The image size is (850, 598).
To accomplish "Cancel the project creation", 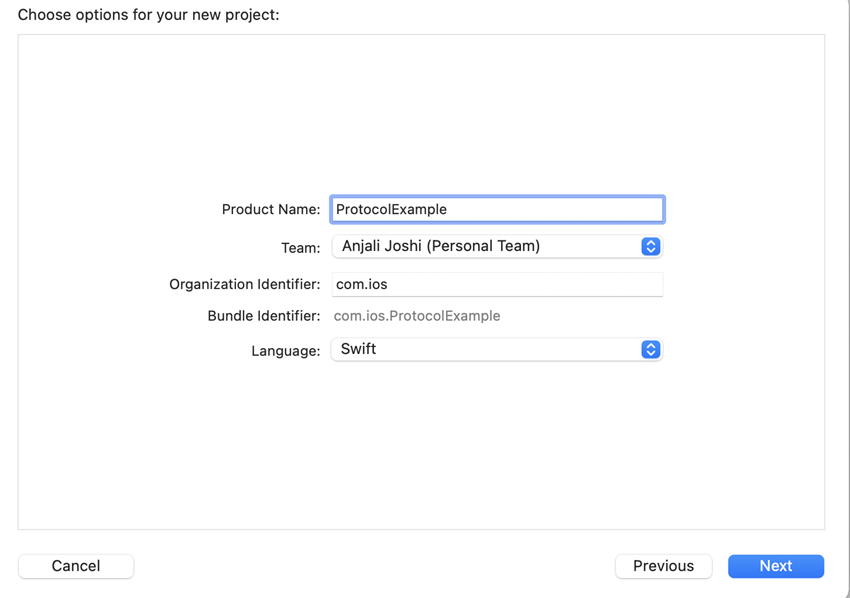I will tap(76, 566).
